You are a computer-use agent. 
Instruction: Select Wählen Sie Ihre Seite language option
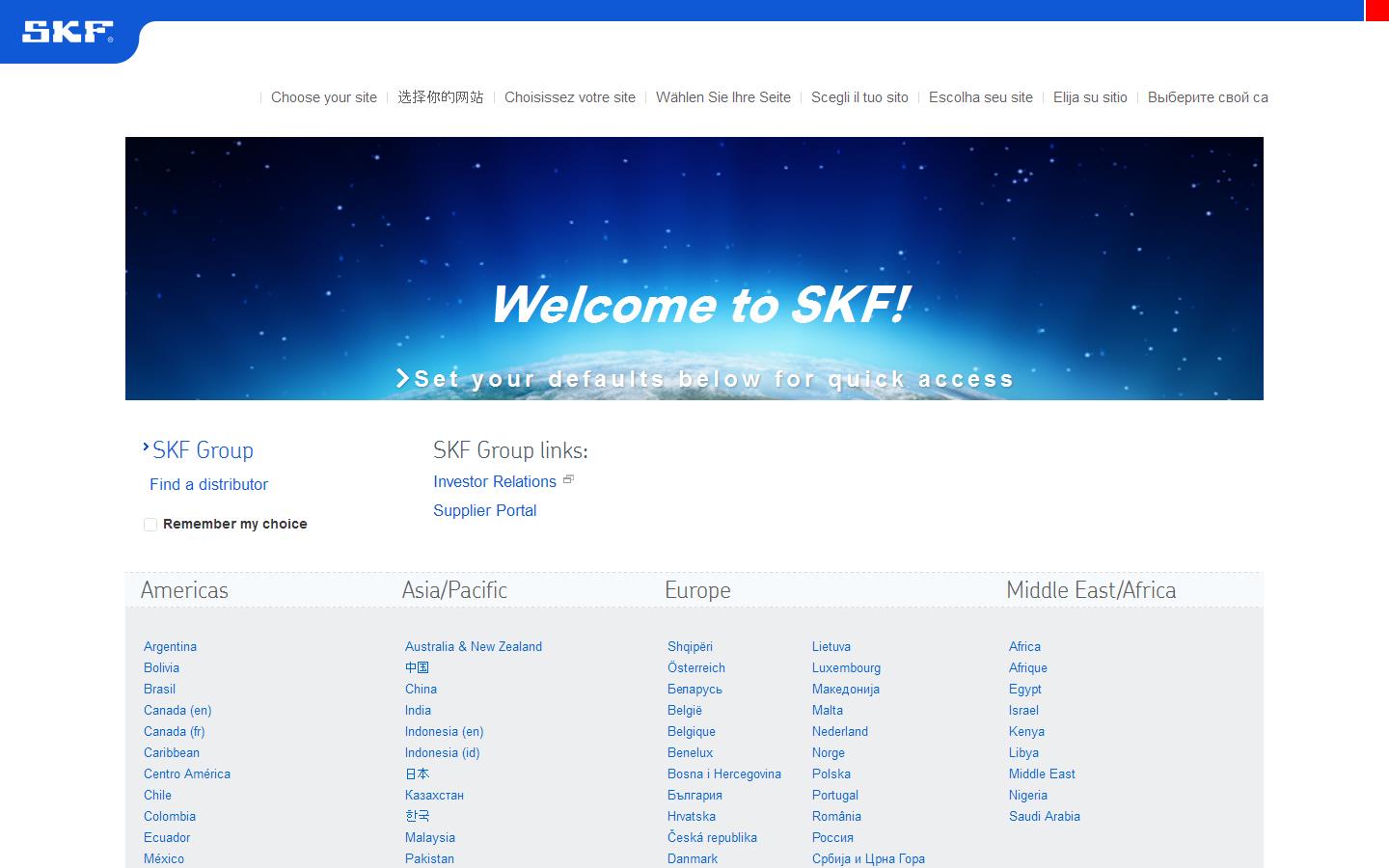click(722, 97)
